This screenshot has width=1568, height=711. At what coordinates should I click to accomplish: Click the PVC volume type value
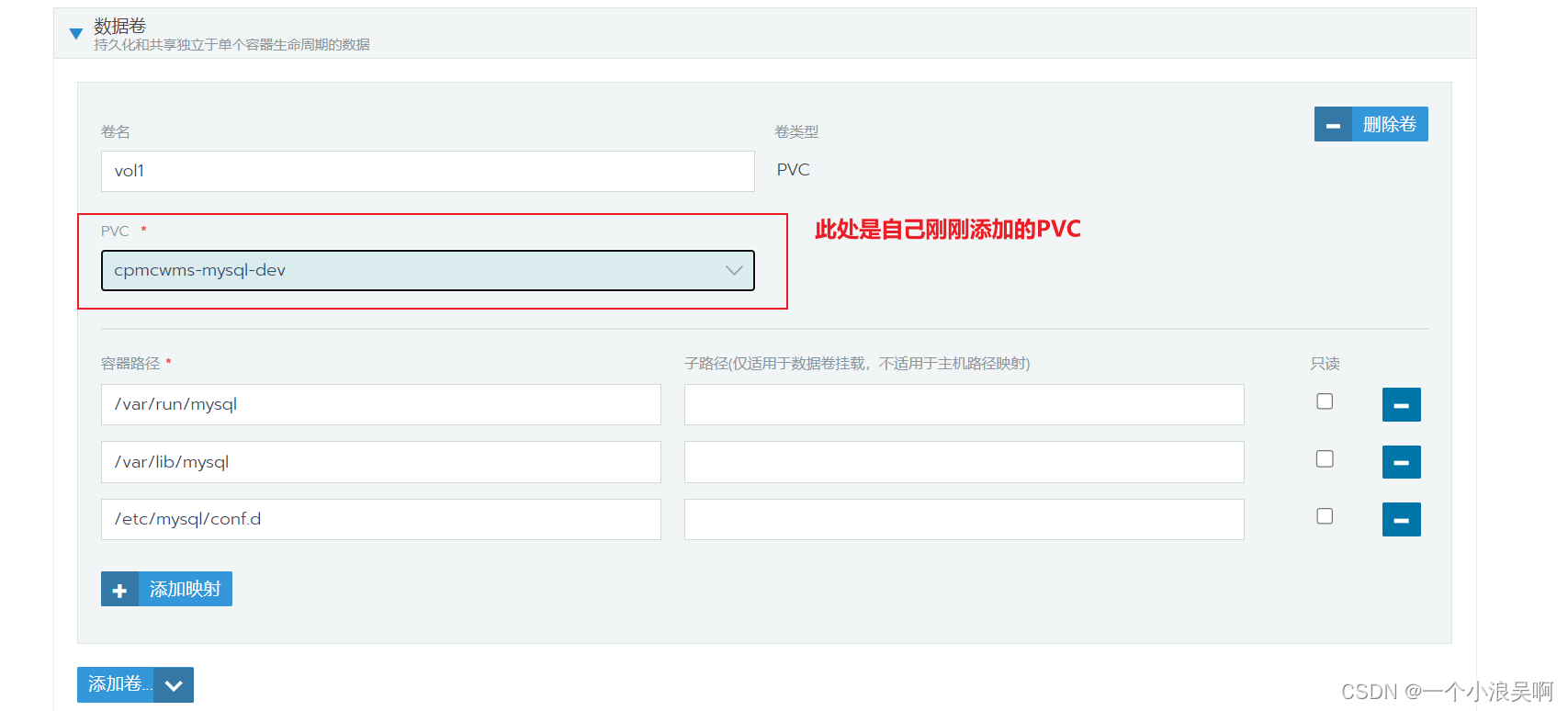coord(793,170)
